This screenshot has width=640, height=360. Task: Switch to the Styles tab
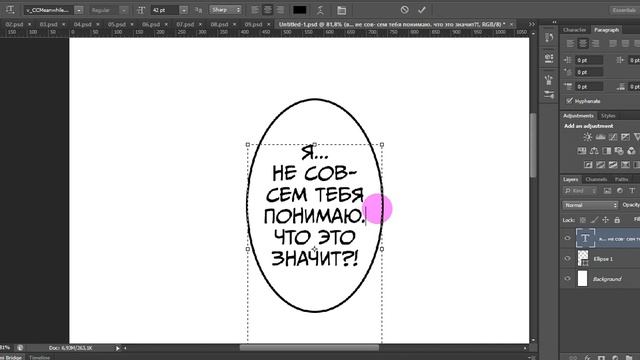tap(608, 116)
